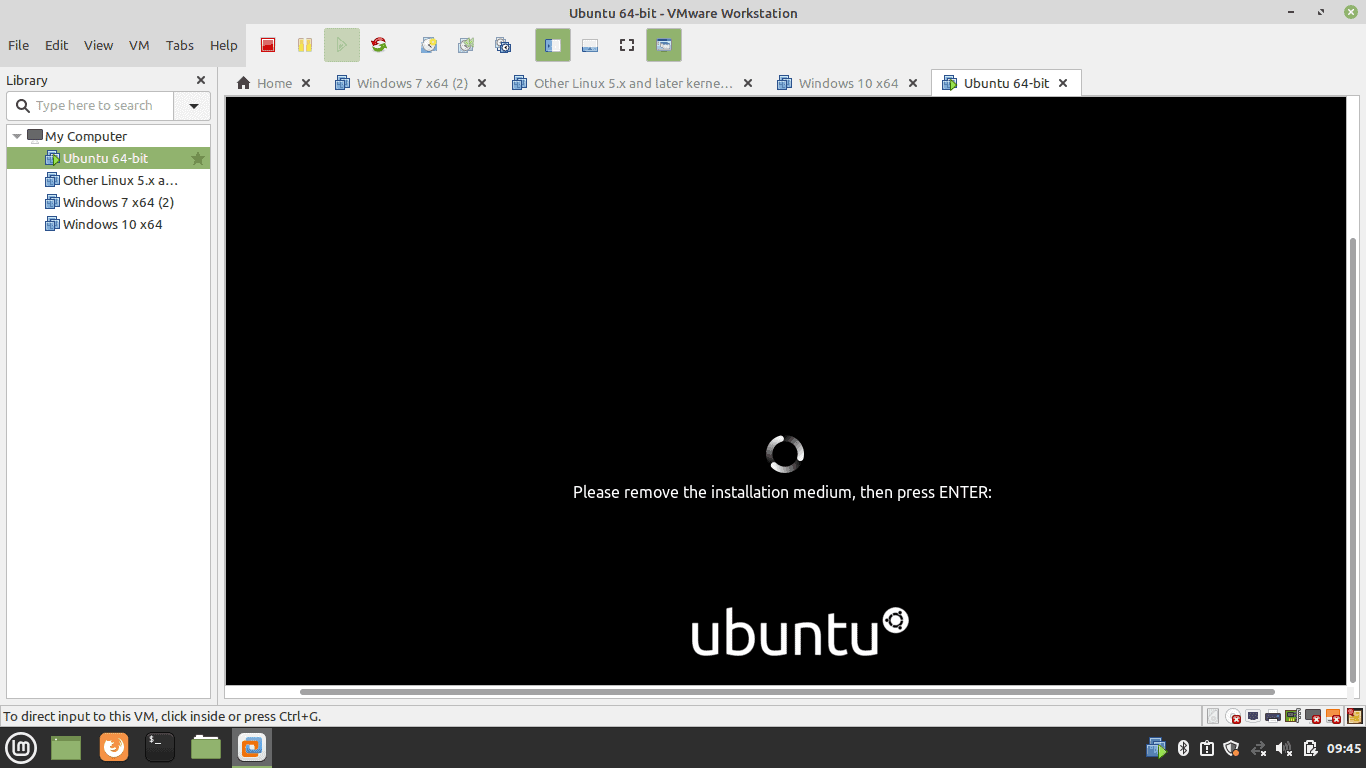Launch Firefox from the panel
This screenshot has width=1366, height=768.
pyautogui.click(x=114, y=747)
